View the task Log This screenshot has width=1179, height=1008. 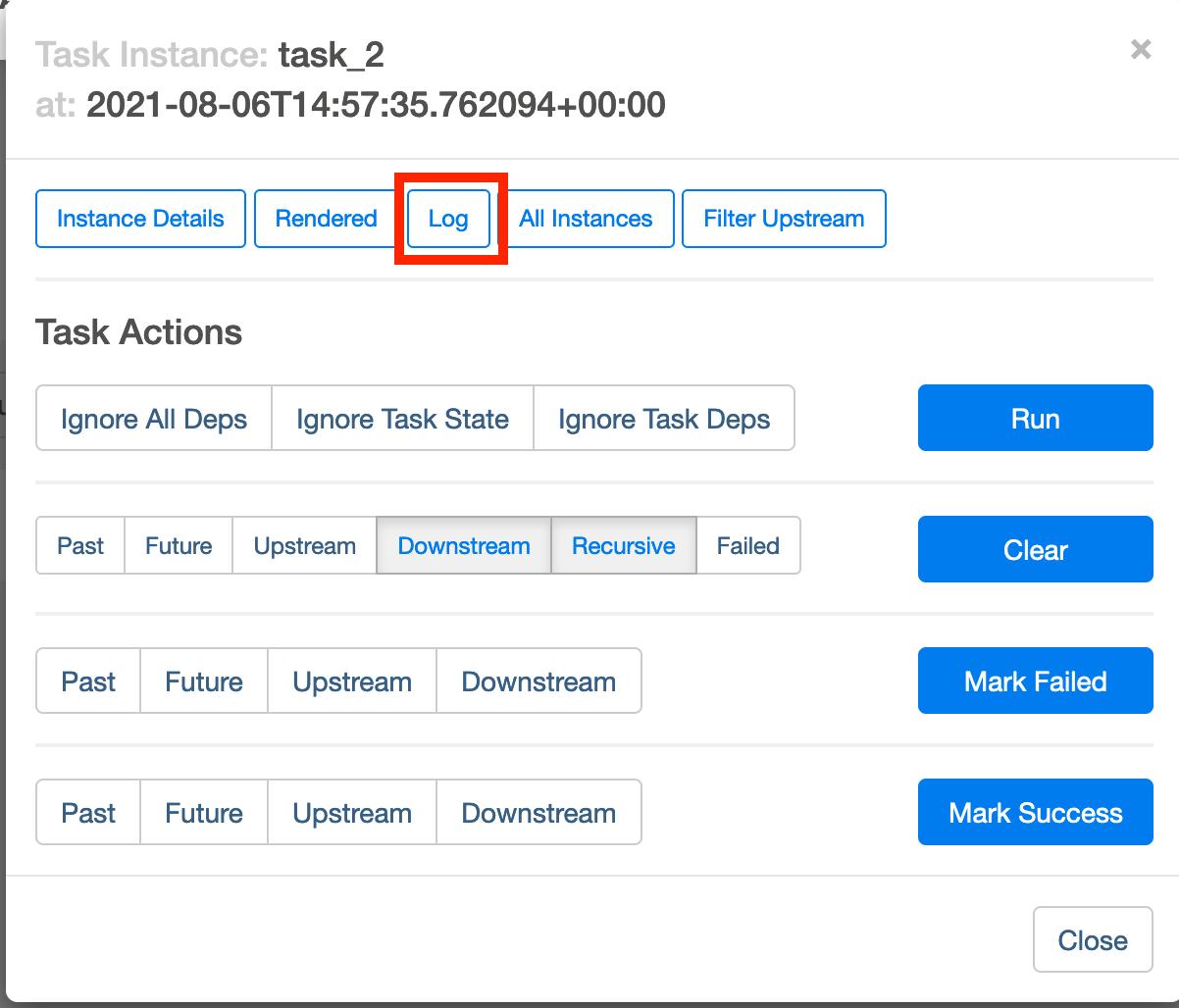coord(448,219)
